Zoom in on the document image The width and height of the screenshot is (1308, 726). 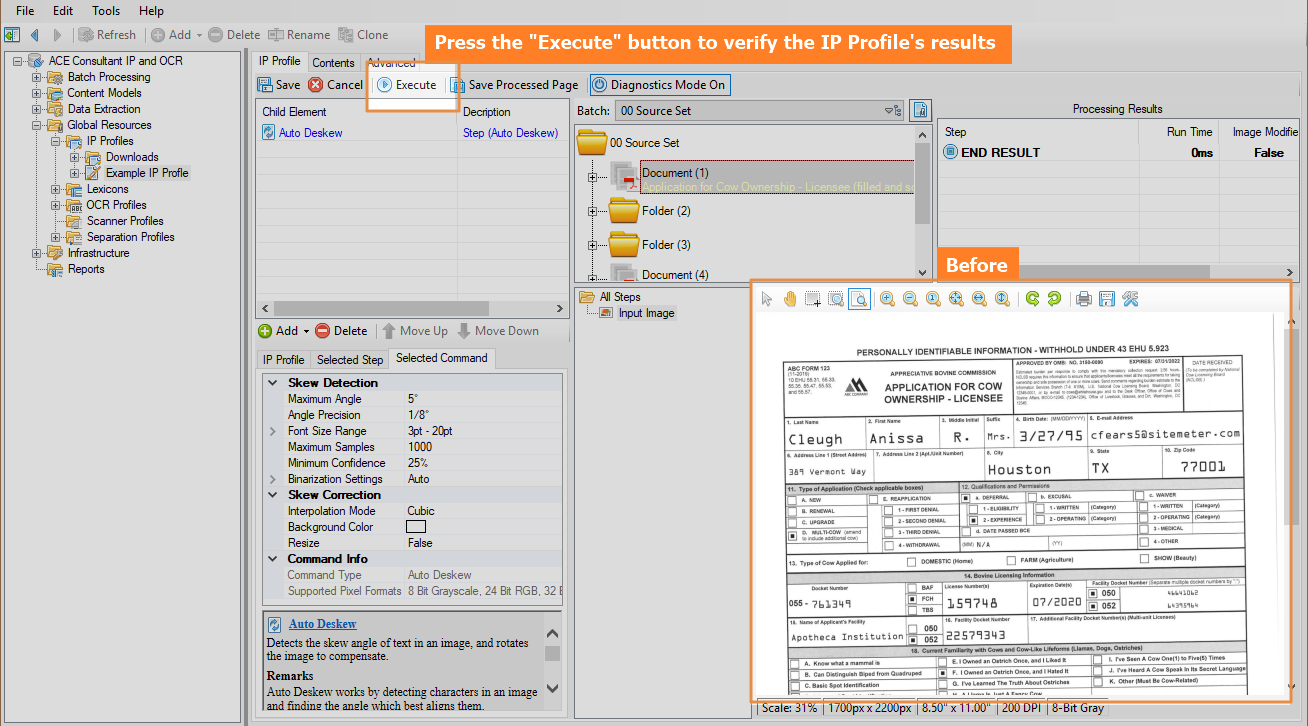887,298
